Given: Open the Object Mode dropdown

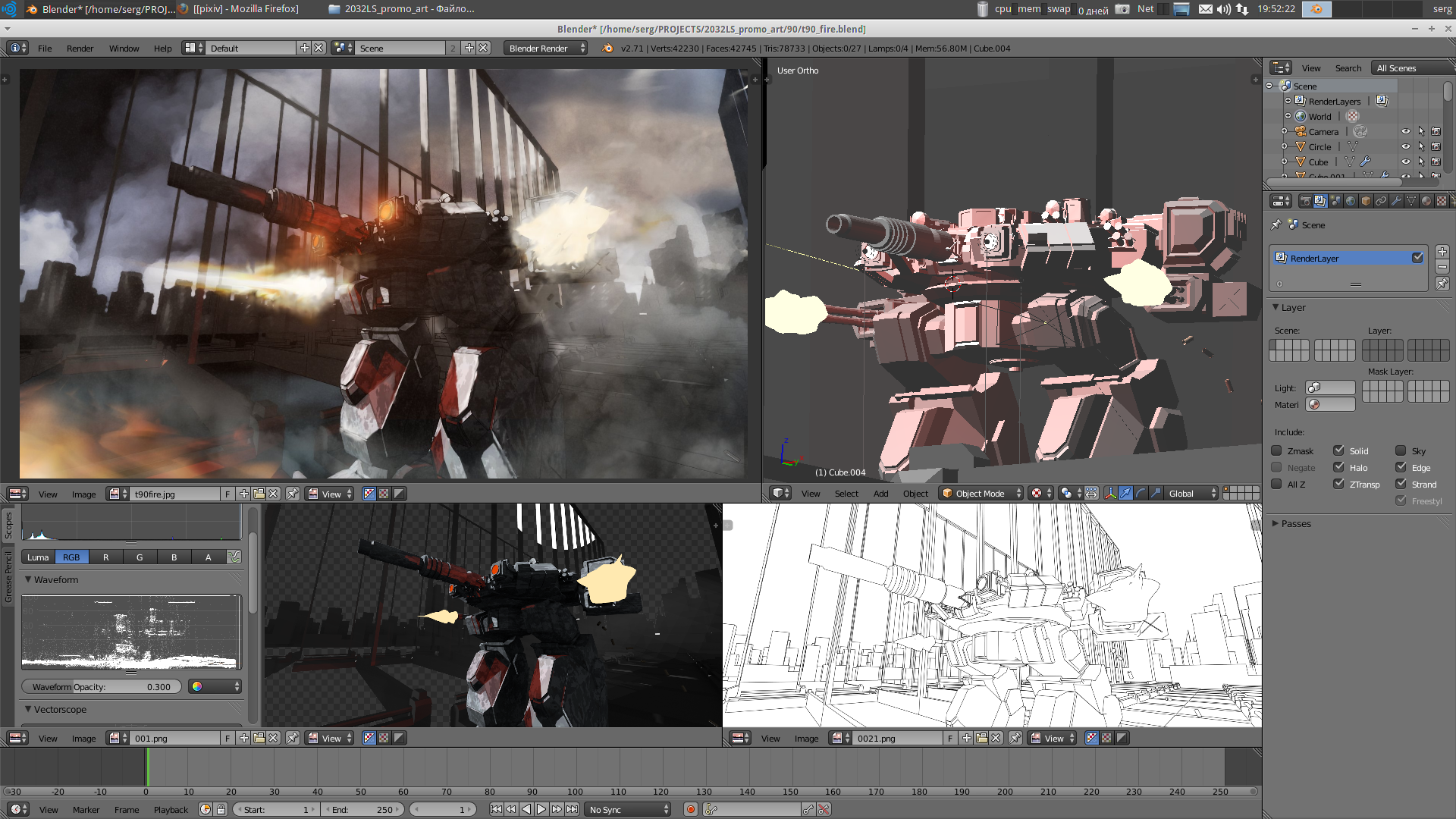Looking at the screenshot, I should tap(981, 494).
